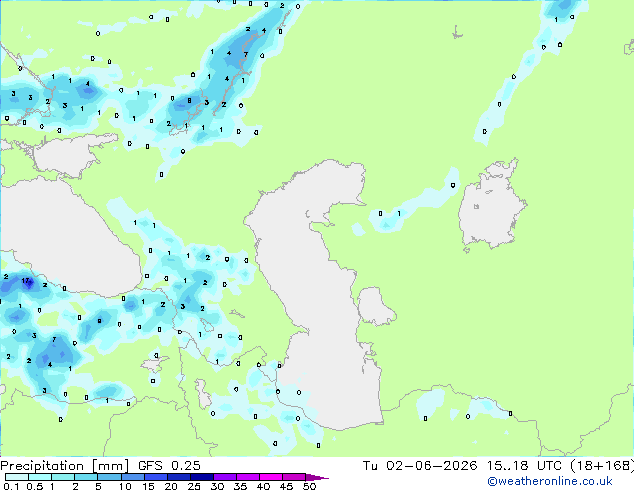Click the '10' legend tick label
Screen dimensions: 634x490
(125, 486)
